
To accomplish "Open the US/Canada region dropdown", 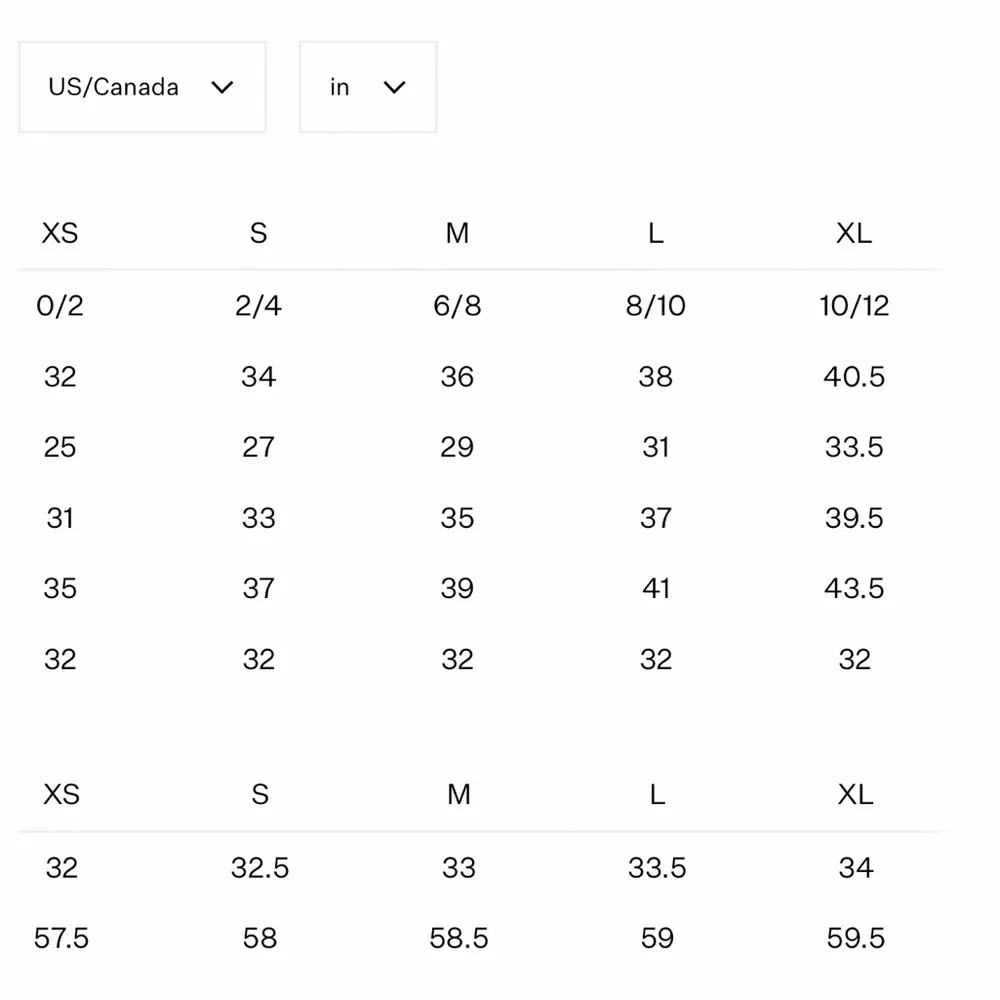I will click(x=142, y=87).
